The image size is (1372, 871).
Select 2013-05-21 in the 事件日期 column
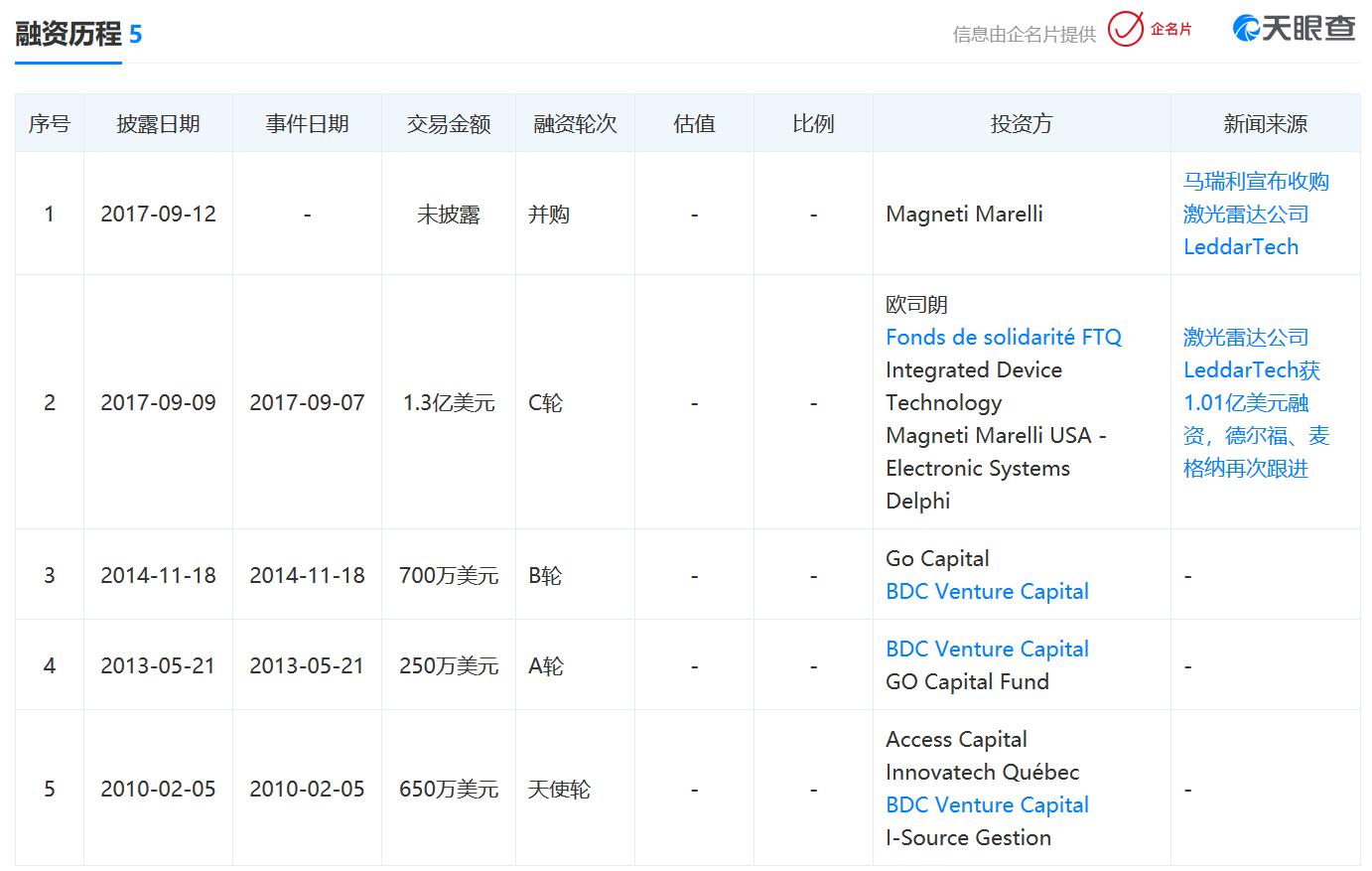(307, 665)
